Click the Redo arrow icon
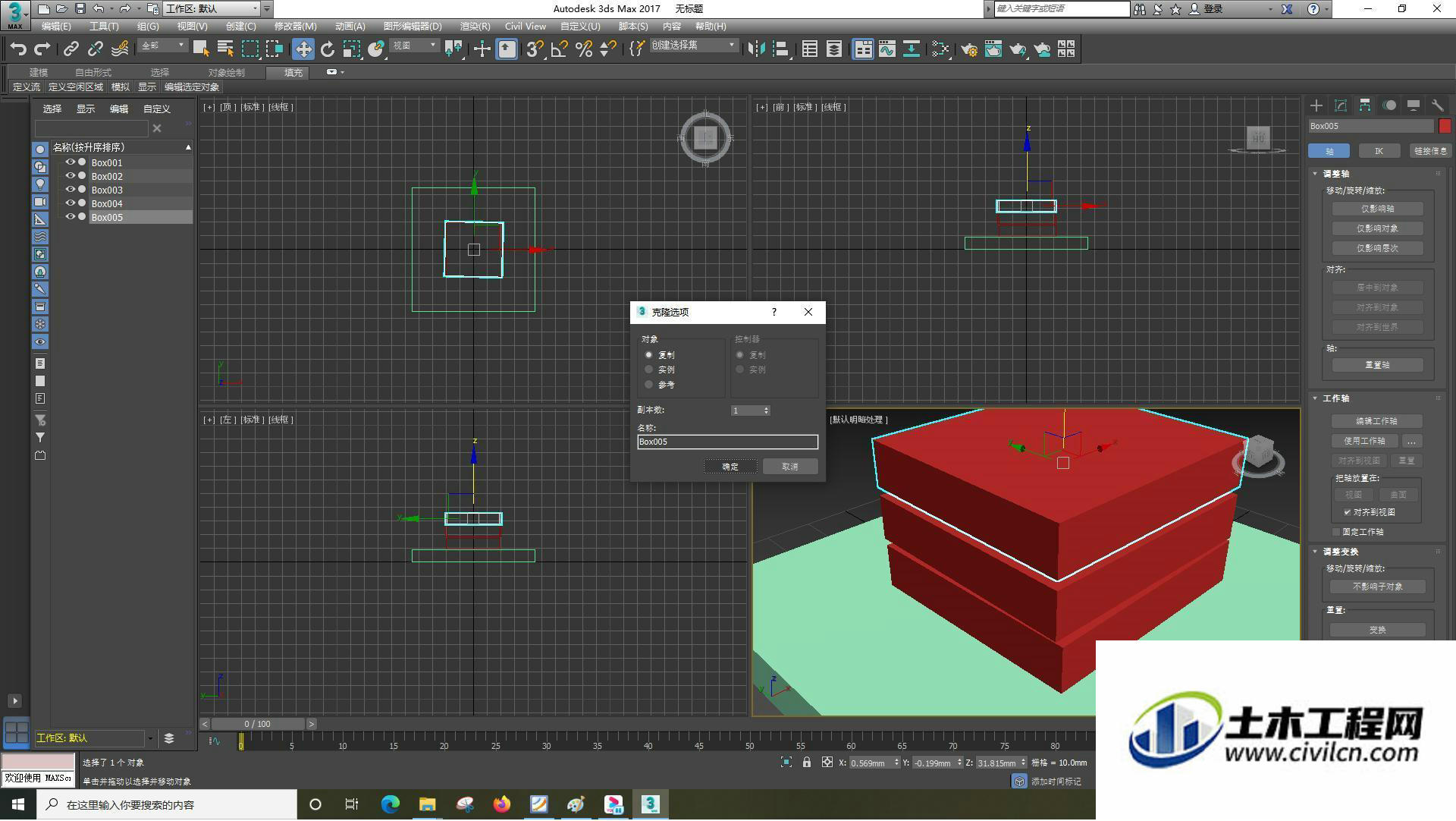The height and width of the screenshot is (821, 1456). coord(42,49)
